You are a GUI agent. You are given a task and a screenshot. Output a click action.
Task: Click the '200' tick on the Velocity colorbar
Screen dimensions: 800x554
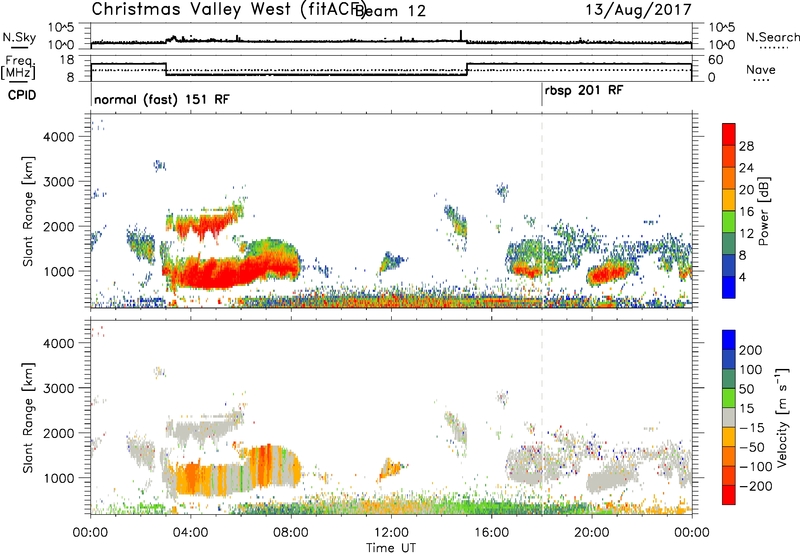(751, 350)
